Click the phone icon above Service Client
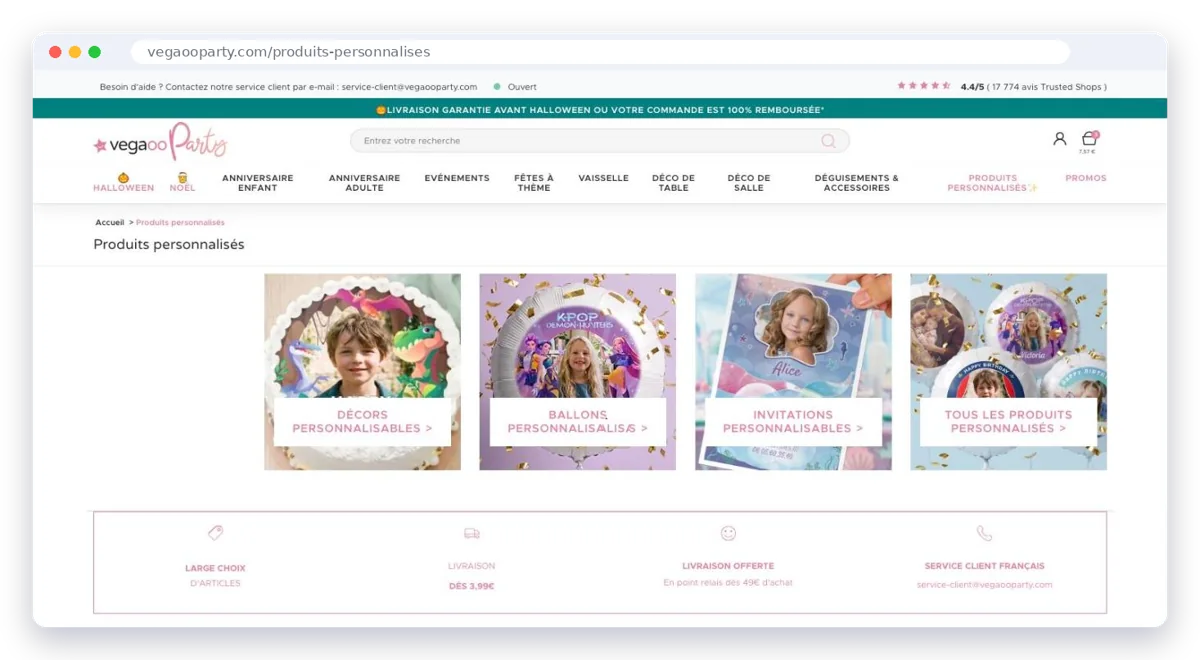1200x660 pixels. [x=984, y=534]
